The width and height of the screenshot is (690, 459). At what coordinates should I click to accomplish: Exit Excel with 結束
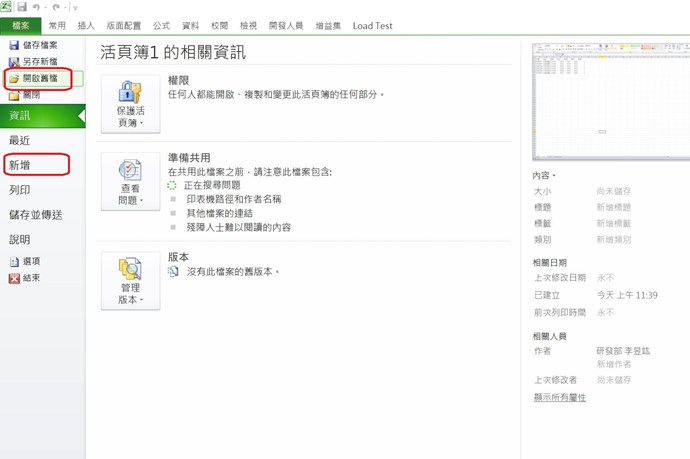tap(31, 278)
